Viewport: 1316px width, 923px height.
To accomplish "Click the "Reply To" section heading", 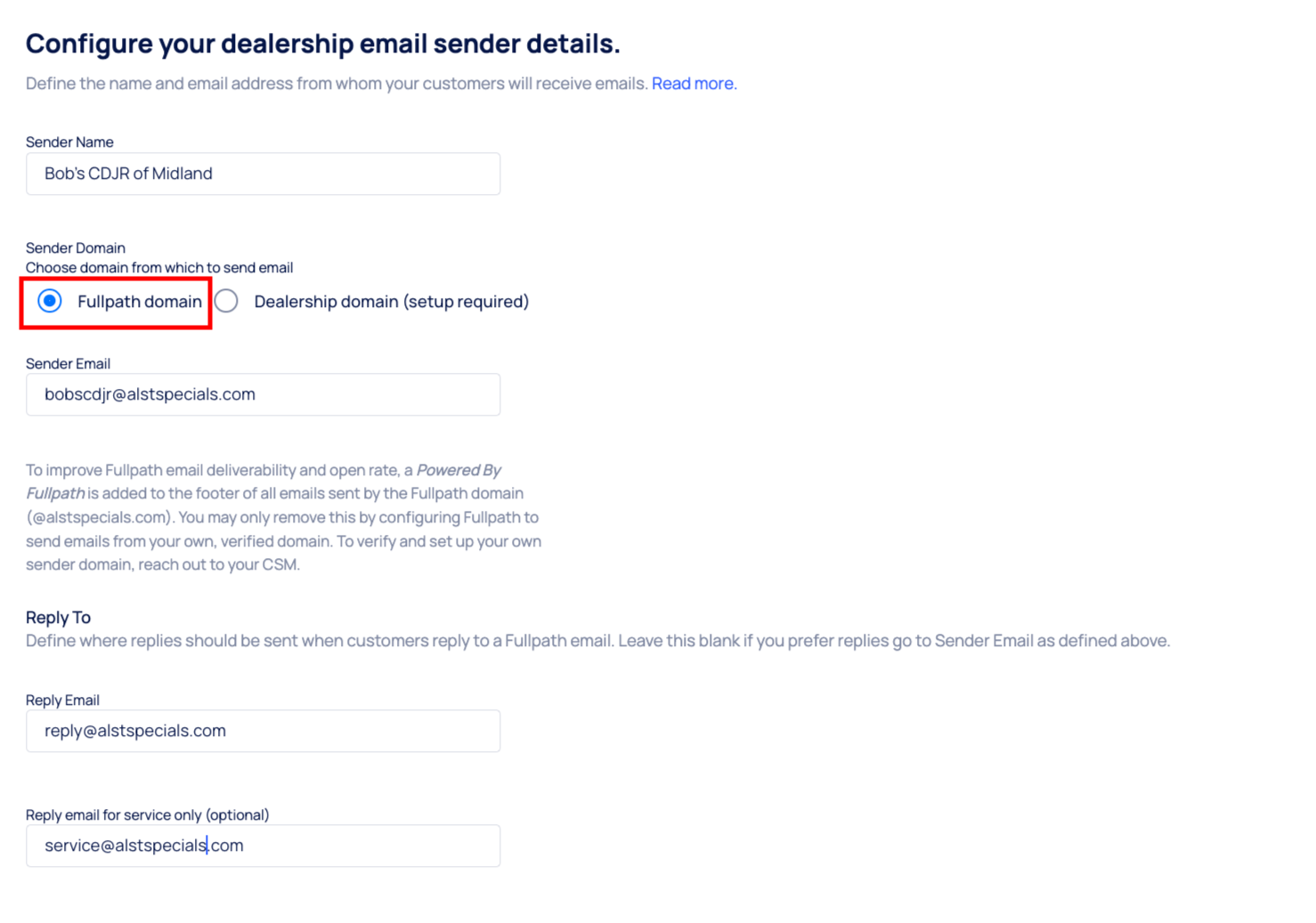I will click(58, 618).
